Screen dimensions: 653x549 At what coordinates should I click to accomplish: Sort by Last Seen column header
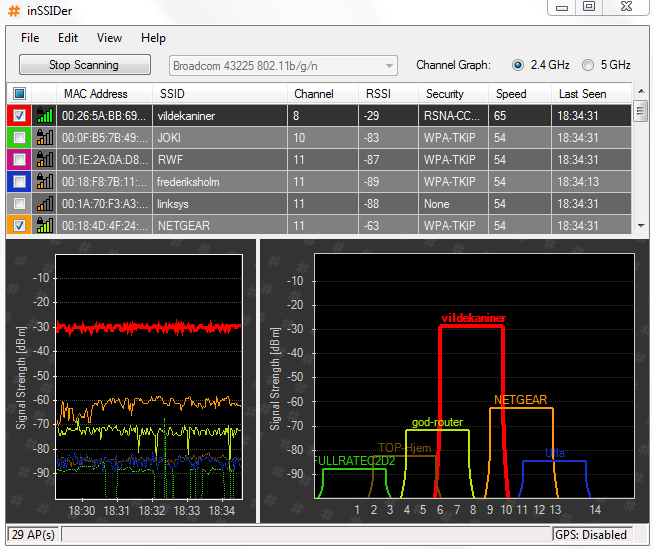[591, 94]
